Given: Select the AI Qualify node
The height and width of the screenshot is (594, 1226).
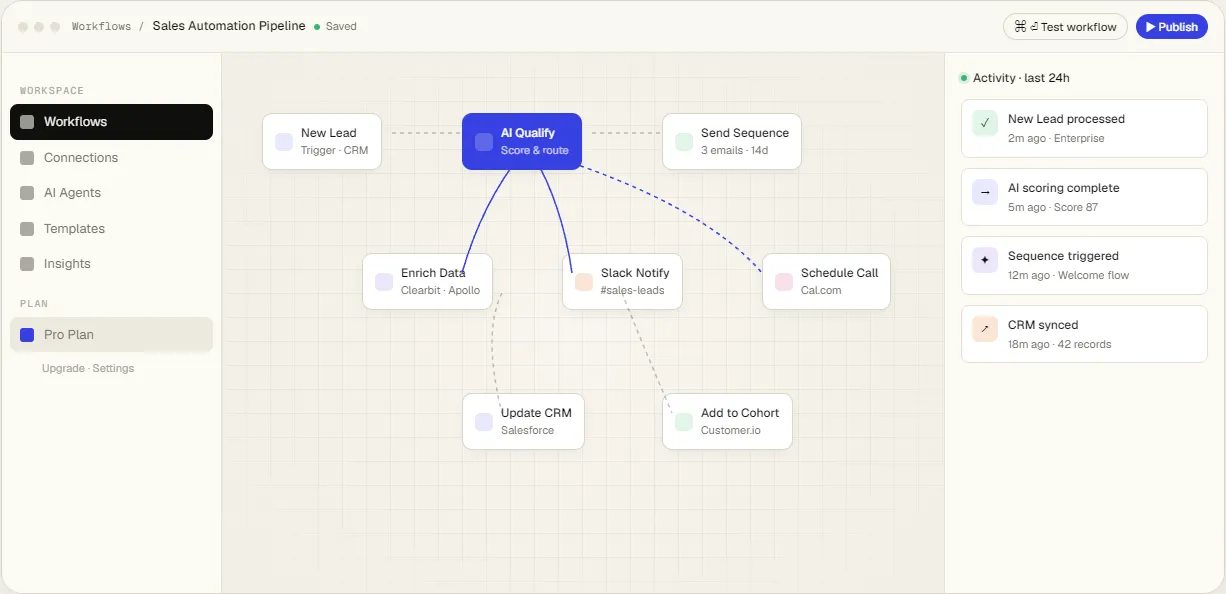Looking at the screenshot, I should 522,142.
